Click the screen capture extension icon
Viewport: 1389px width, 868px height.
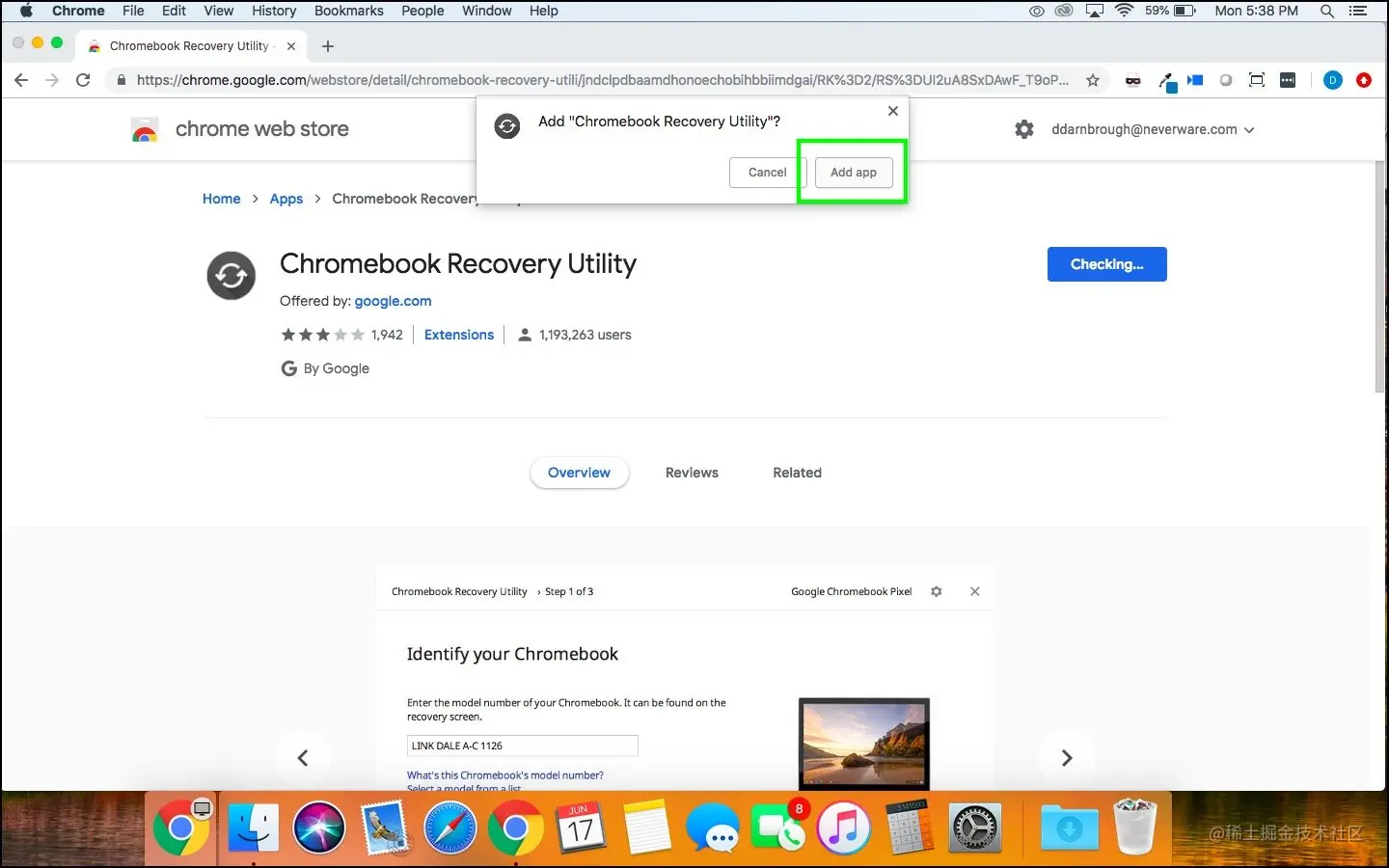pyautogui.click(x=1257, y=80)
